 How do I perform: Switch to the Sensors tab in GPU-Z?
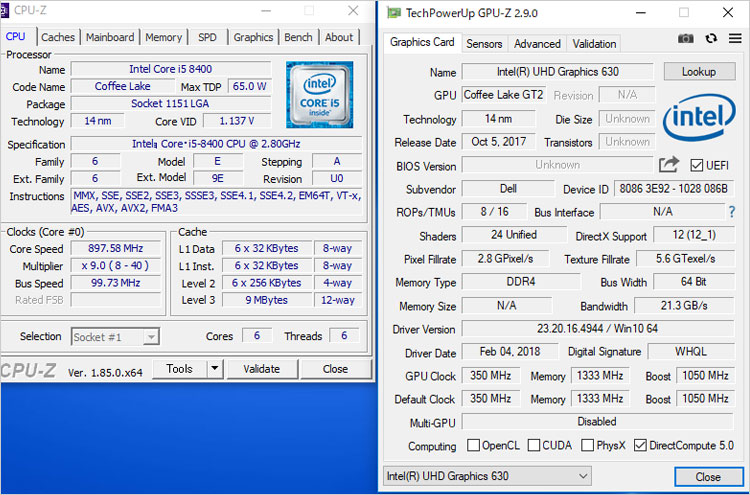click(484, 44)
